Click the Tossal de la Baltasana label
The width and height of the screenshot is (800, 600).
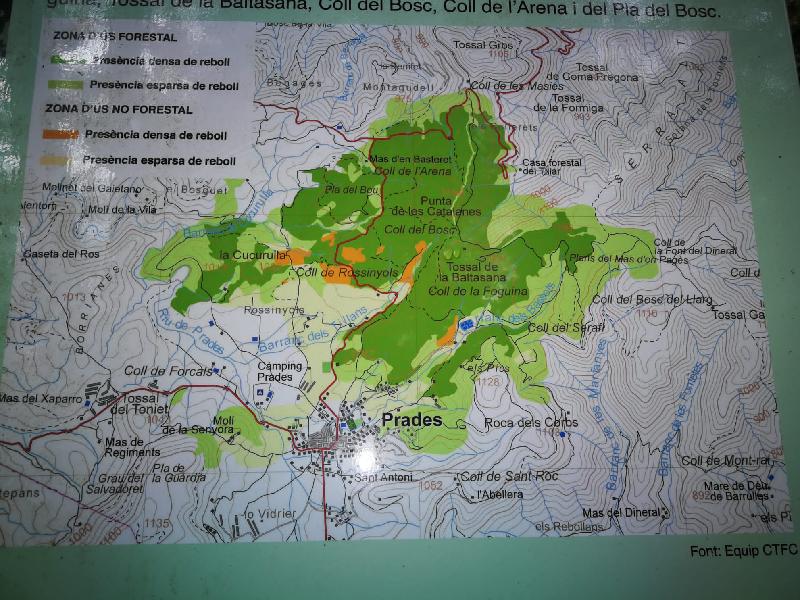coord(470,271)
